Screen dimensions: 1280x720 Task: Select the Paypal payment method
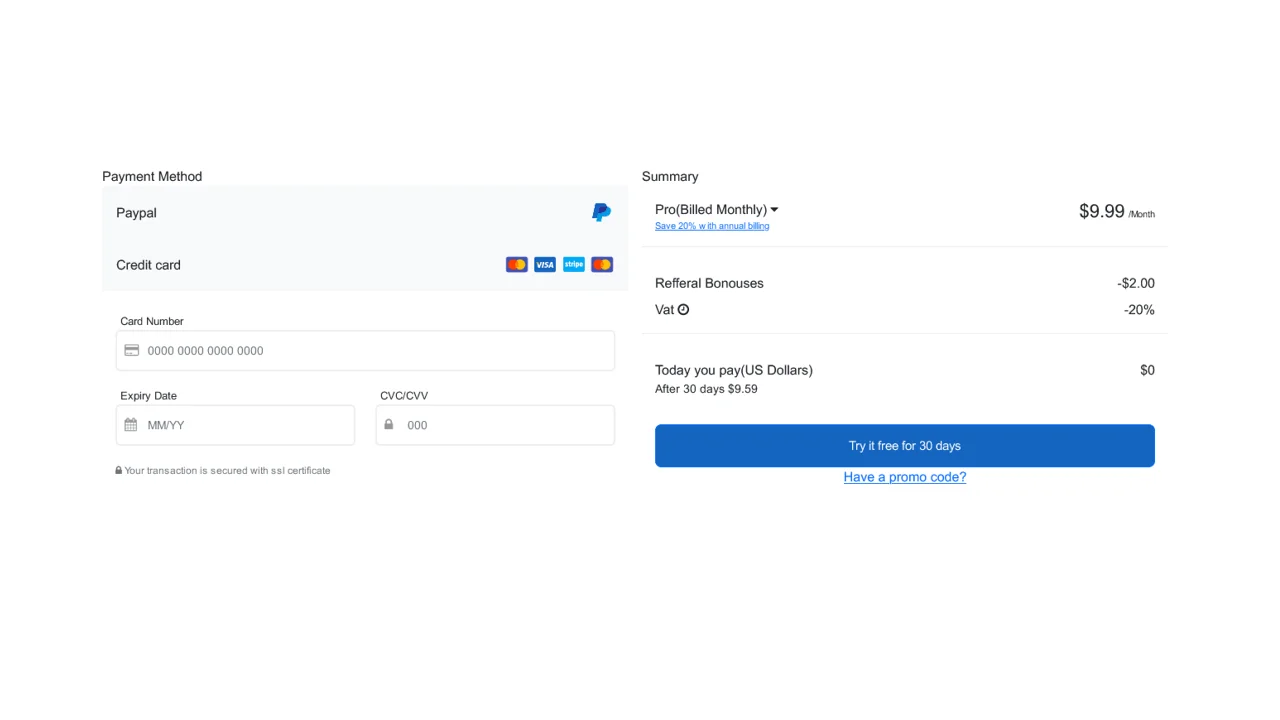[365, 213]
